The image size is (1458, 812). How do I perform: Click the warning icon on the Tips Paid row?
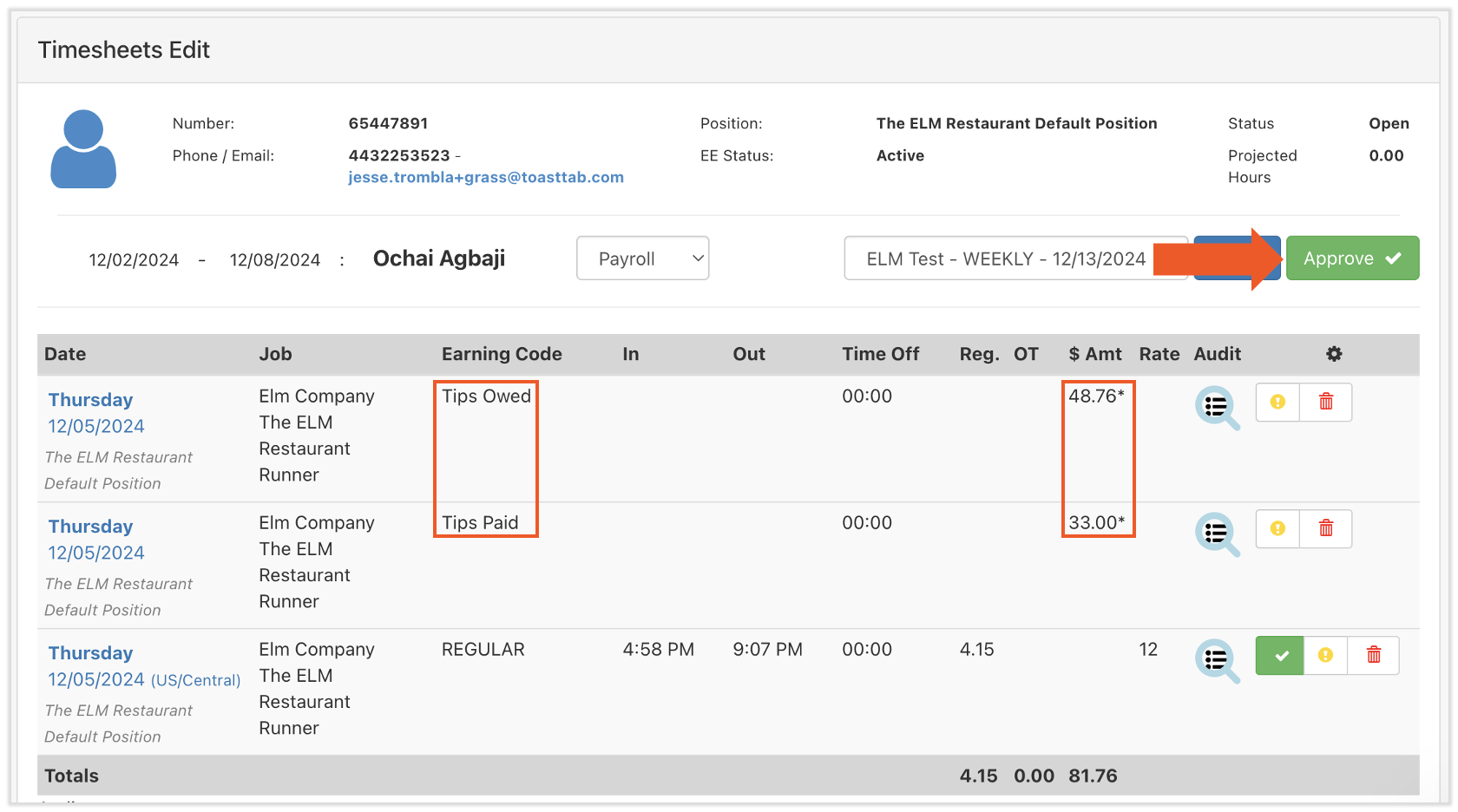tap(1277, 528)
